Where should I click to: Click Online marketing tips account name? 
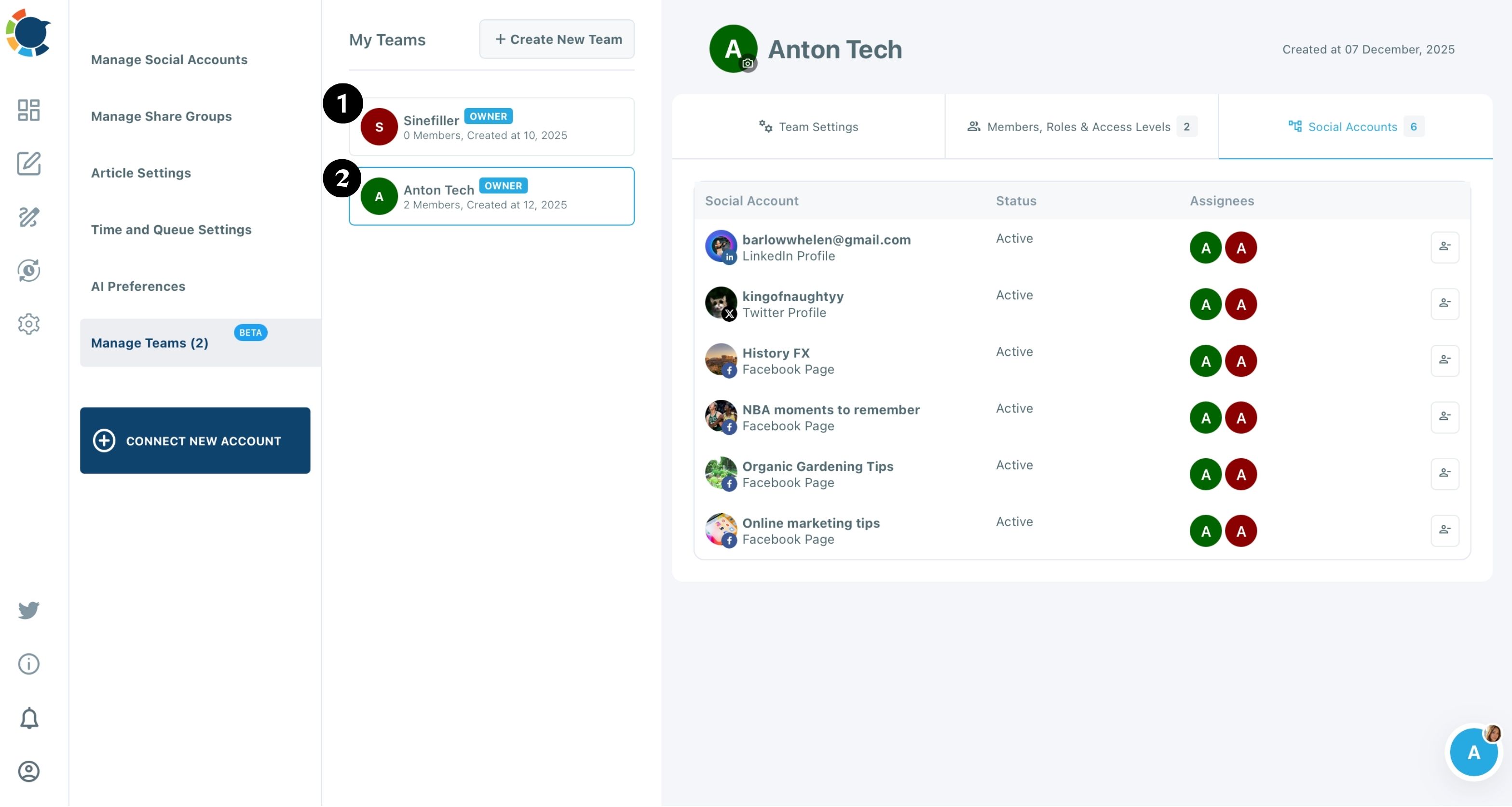[811, 523]
